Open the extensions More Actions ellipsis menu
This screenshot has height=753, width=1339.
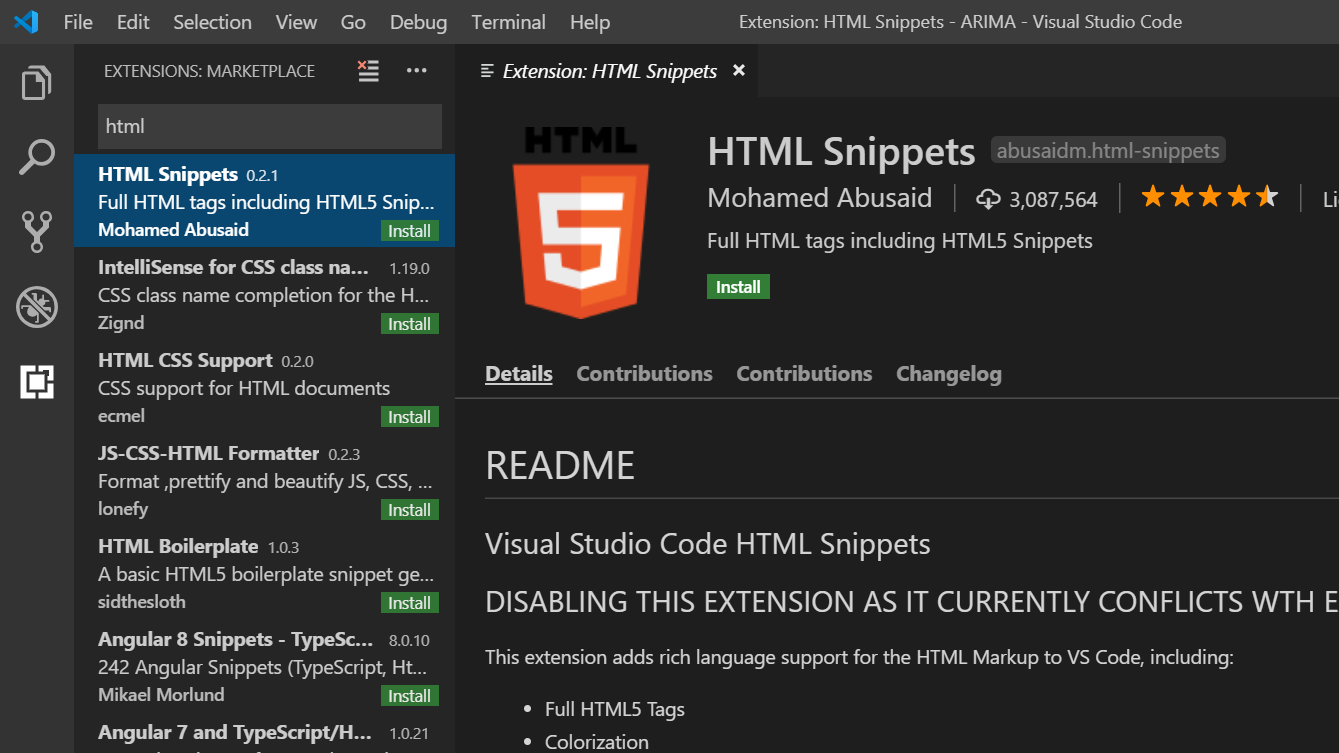point(417,71)
